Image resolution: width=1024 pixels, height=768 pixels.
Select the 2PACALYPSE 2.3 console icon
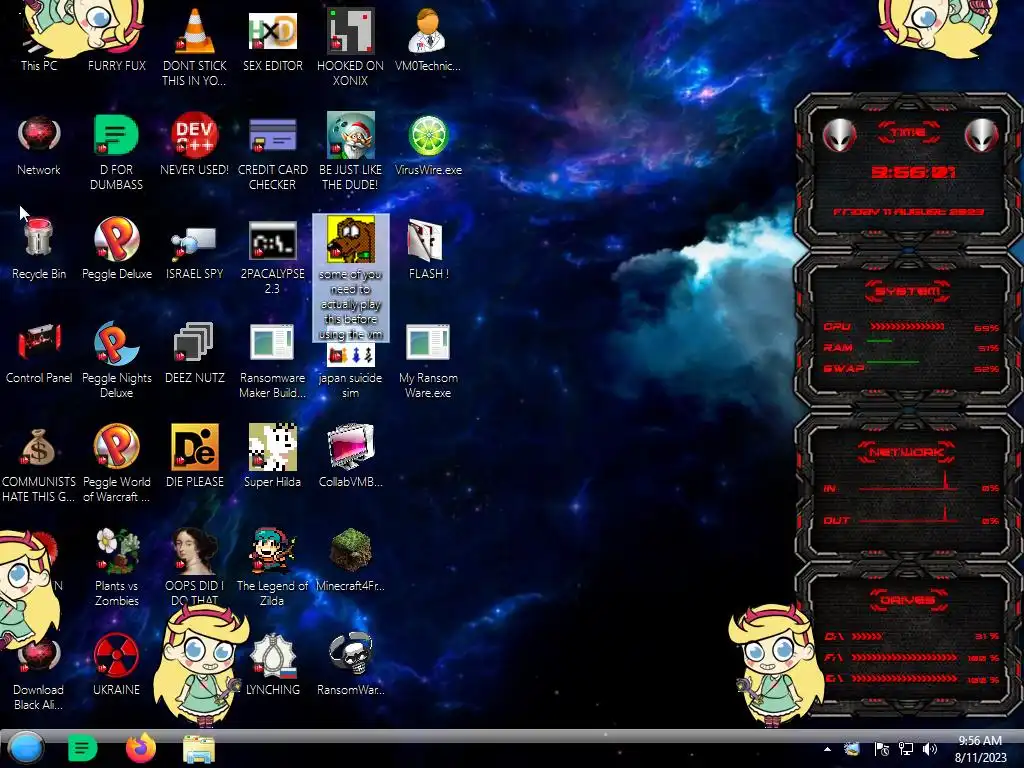tap(273, 240)
